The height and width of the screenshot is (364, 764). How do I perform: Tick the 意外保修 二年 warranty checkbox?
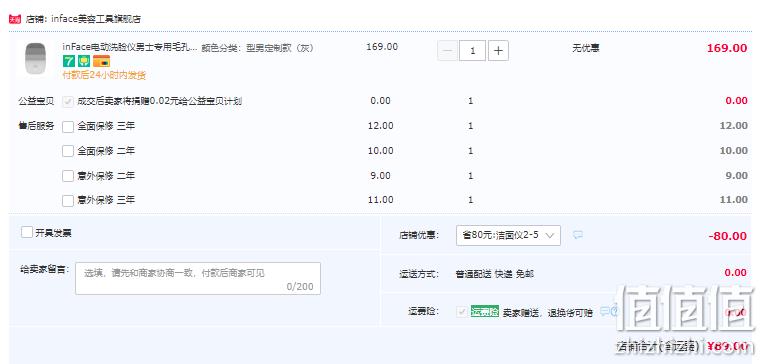[68, 176]
